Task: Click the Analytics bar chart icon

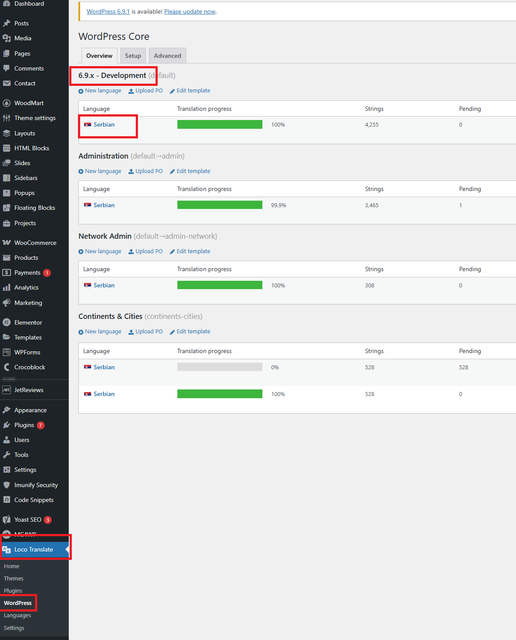Action: [x=7, y=288]
